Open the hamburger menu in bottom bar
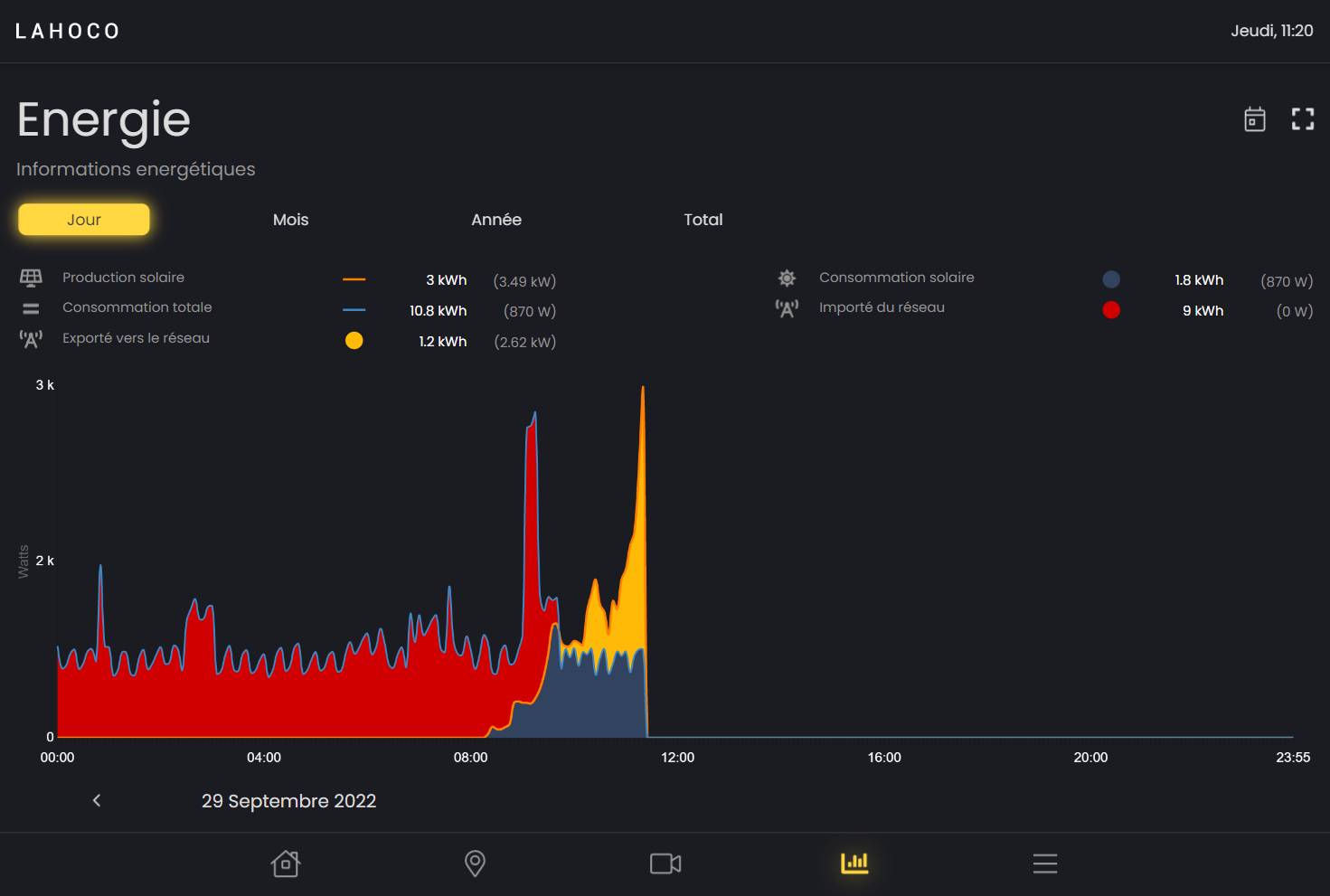 pos(1044,863)
